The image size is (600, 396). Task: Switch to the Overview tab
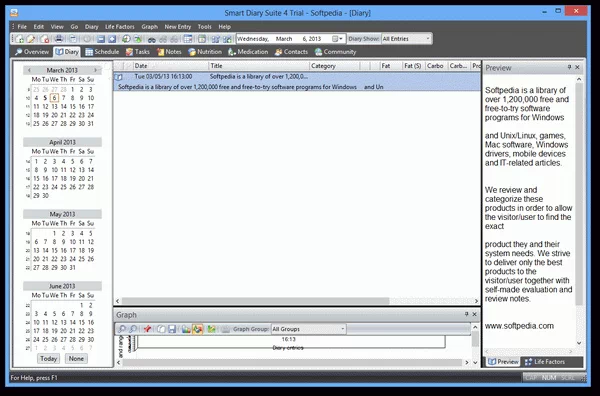[x=32, y=52]
